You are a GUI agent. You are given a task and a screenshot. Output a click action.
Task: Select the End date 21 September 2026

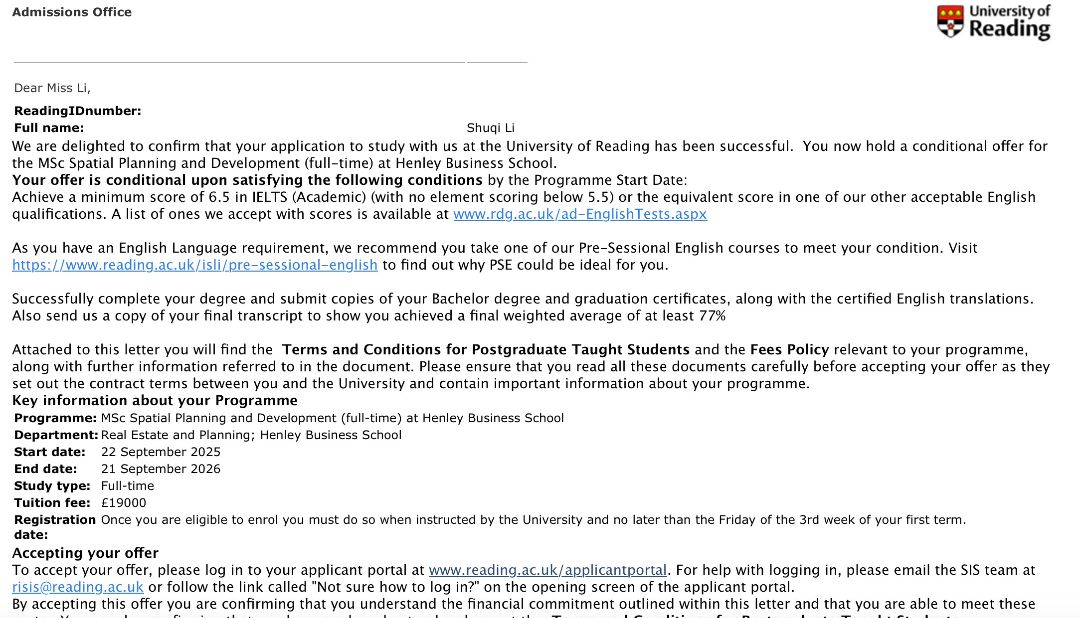tap(161, 469)
